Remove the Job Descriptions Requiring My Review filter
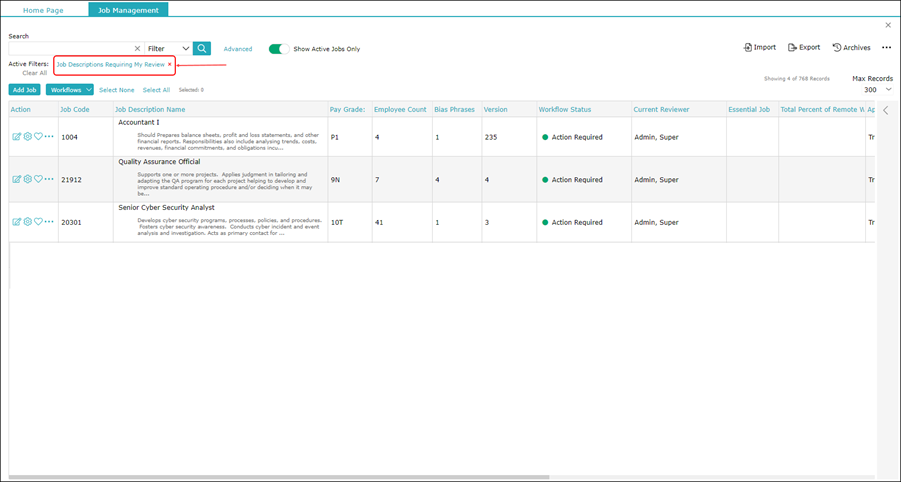901x482 pixels. point(170,64)
